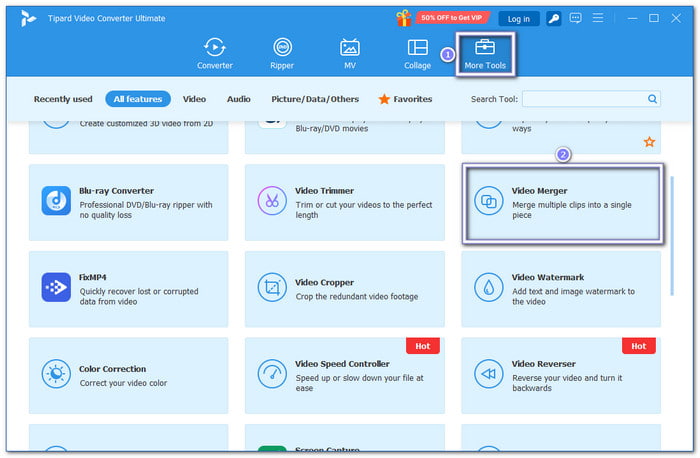
Task: Click the Log in button
Action: (x=518, y=19)
